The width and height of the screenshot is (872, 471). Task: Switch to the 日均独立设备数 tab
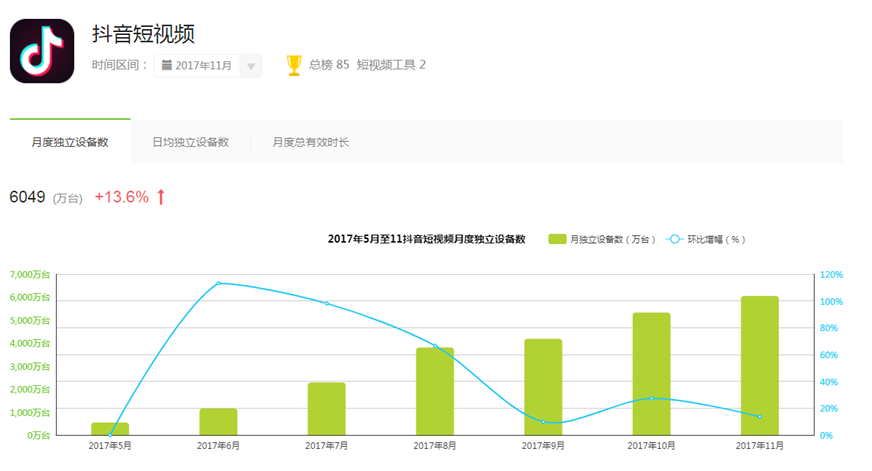(x=191, y=142)
